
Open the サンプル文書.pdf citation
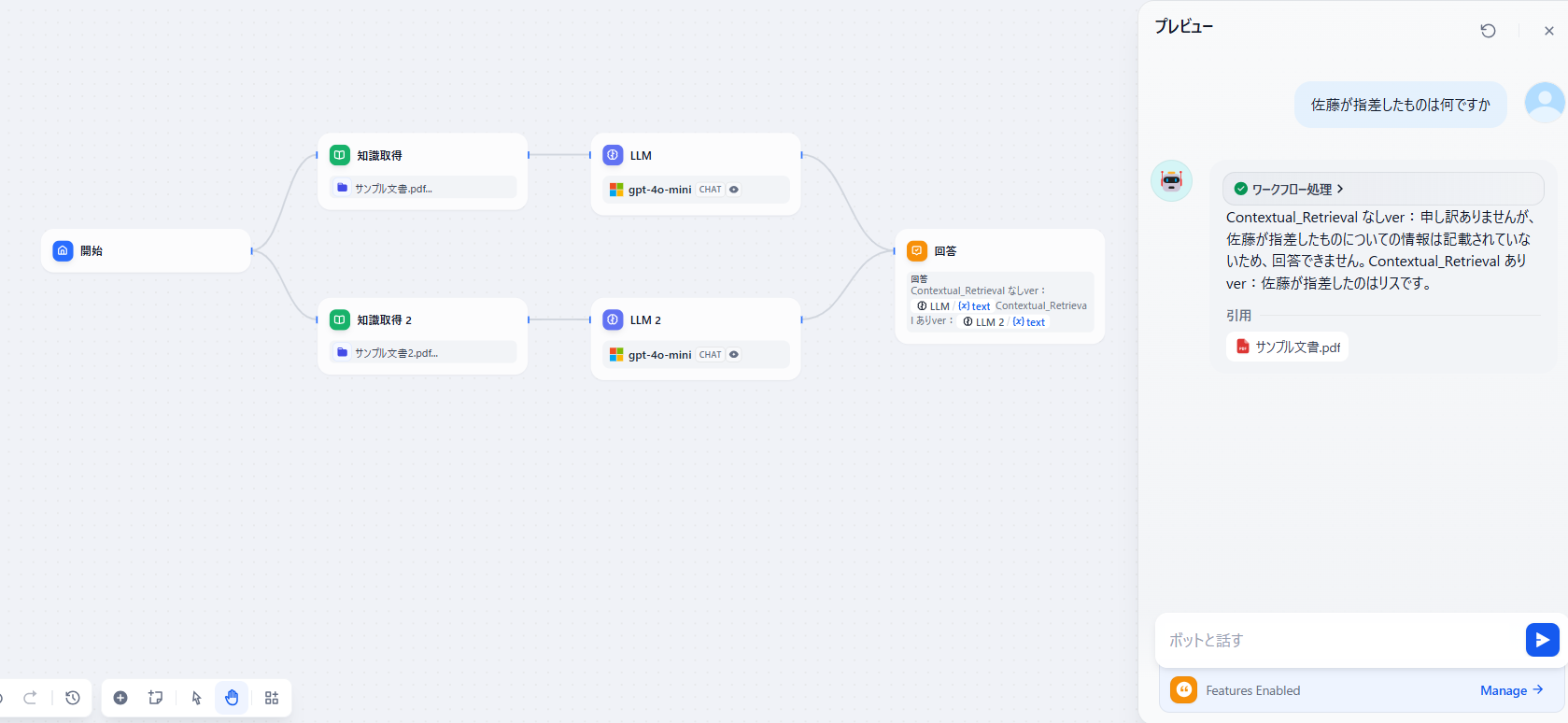click(x=1287, y=347)
